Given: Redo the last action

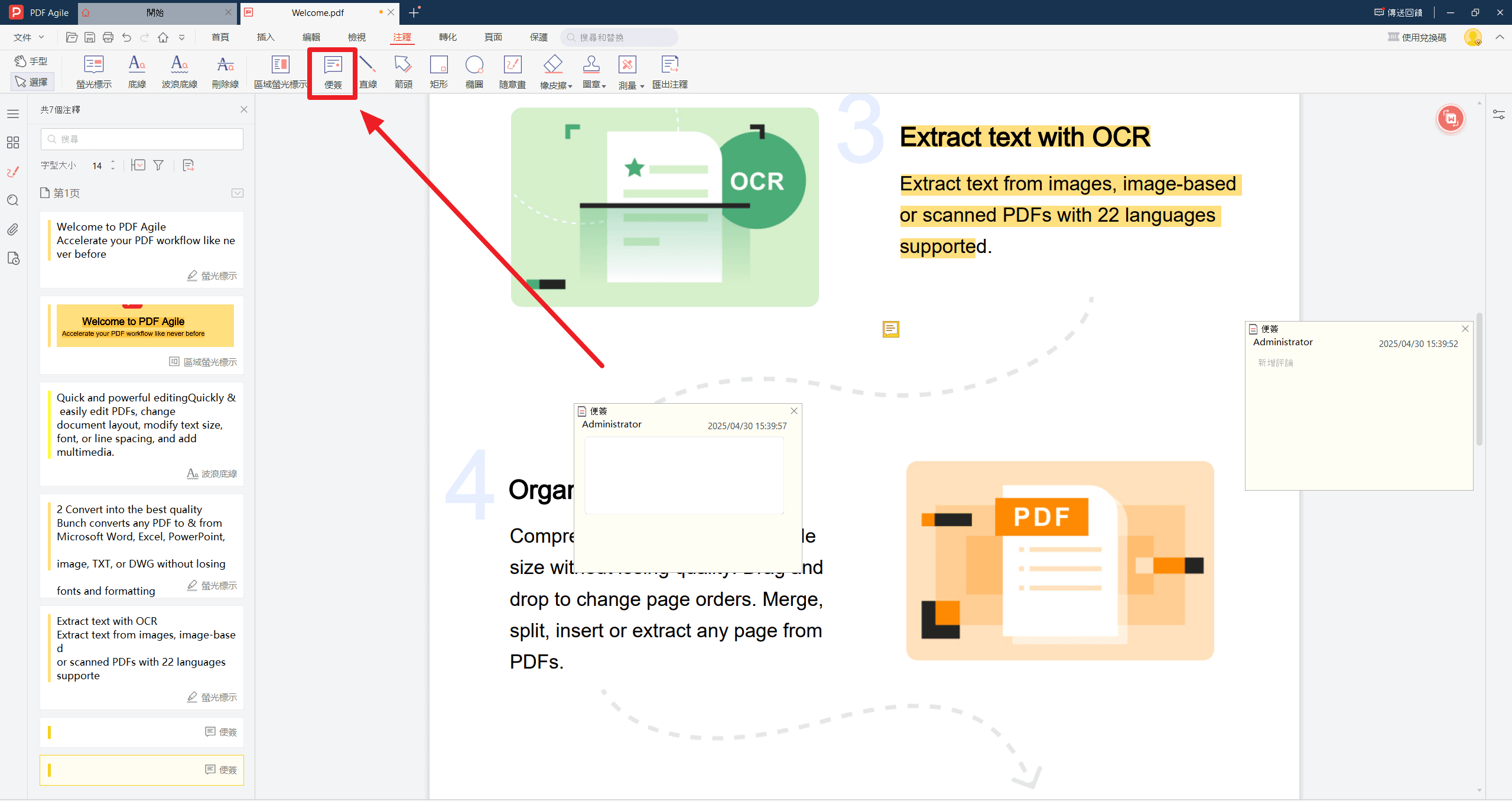Looking at the screenshot, I should tap(145, 37).
